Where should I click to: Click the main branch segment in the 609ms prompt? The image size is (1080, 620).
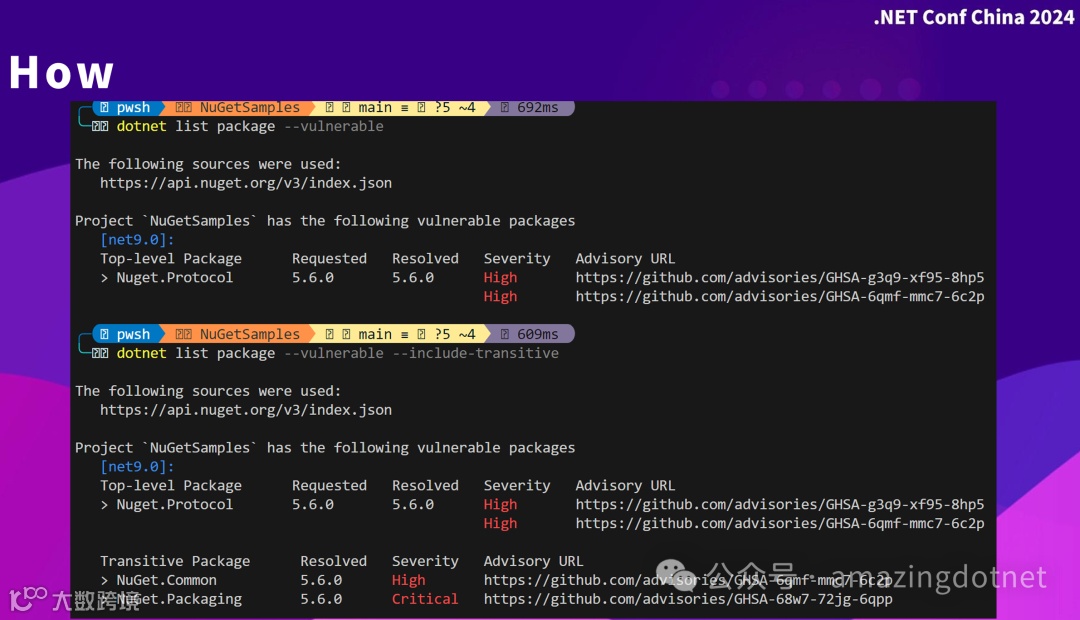401,334
